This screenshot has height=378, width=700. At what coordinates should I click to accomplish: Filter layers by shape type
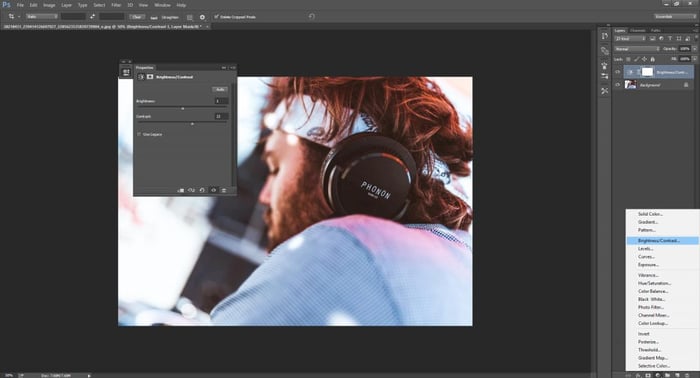[679, 39]
